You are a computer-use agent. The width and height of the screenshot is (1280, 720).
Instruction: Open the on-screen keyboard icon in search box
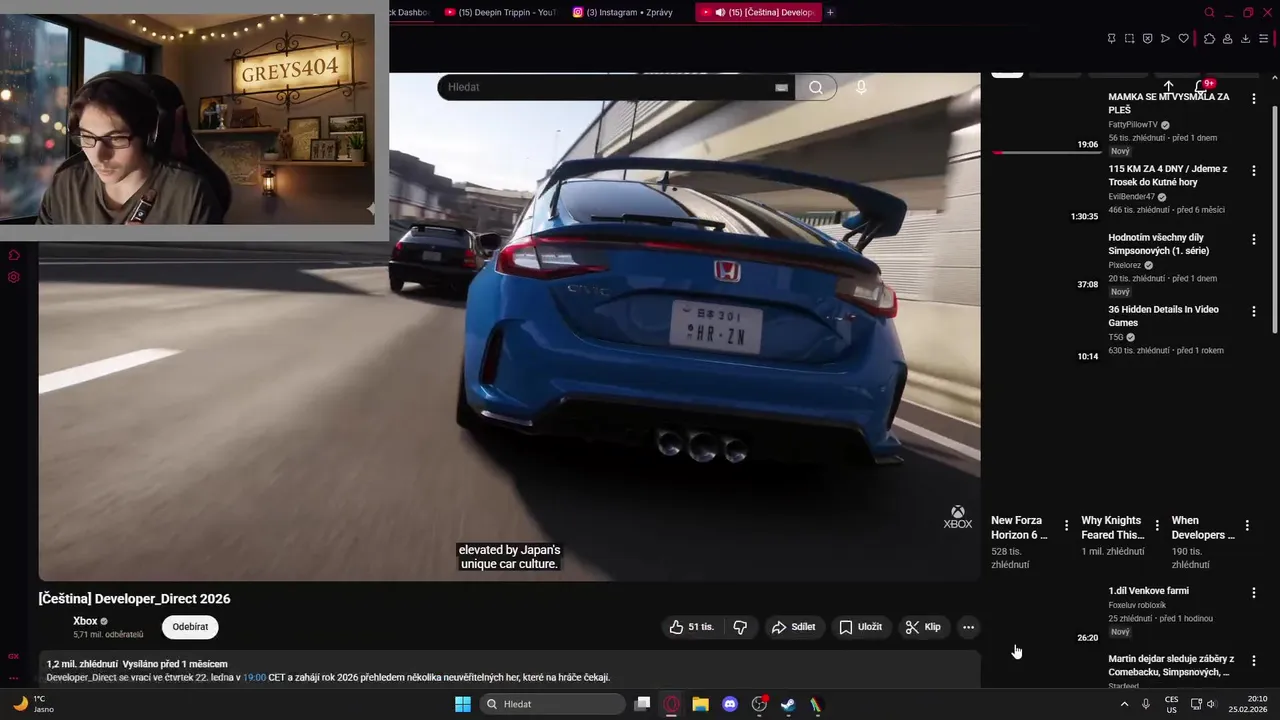(x=781, y=88)
